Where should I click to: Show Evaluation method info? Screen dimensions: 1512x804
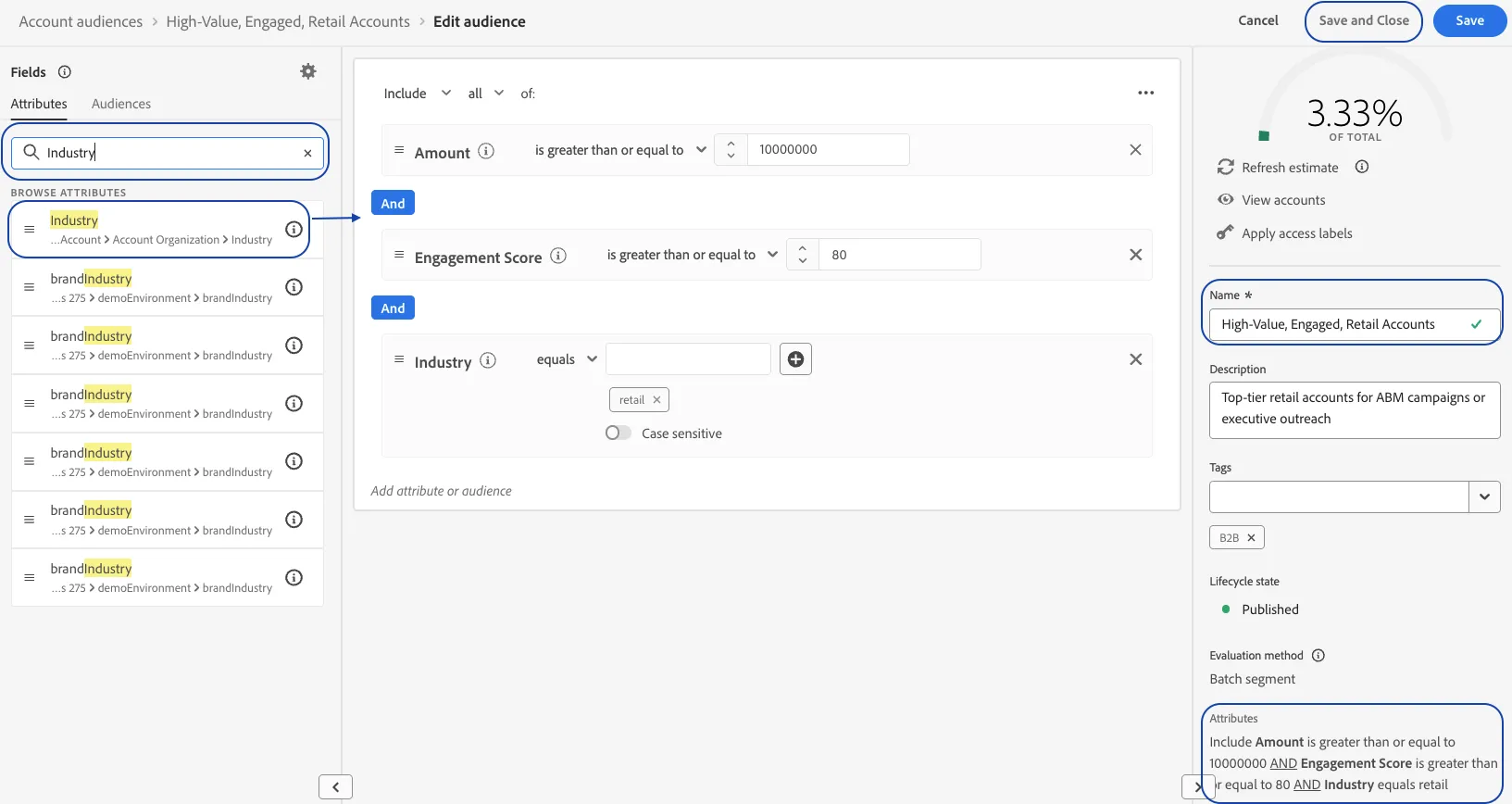pos(1318,656)
